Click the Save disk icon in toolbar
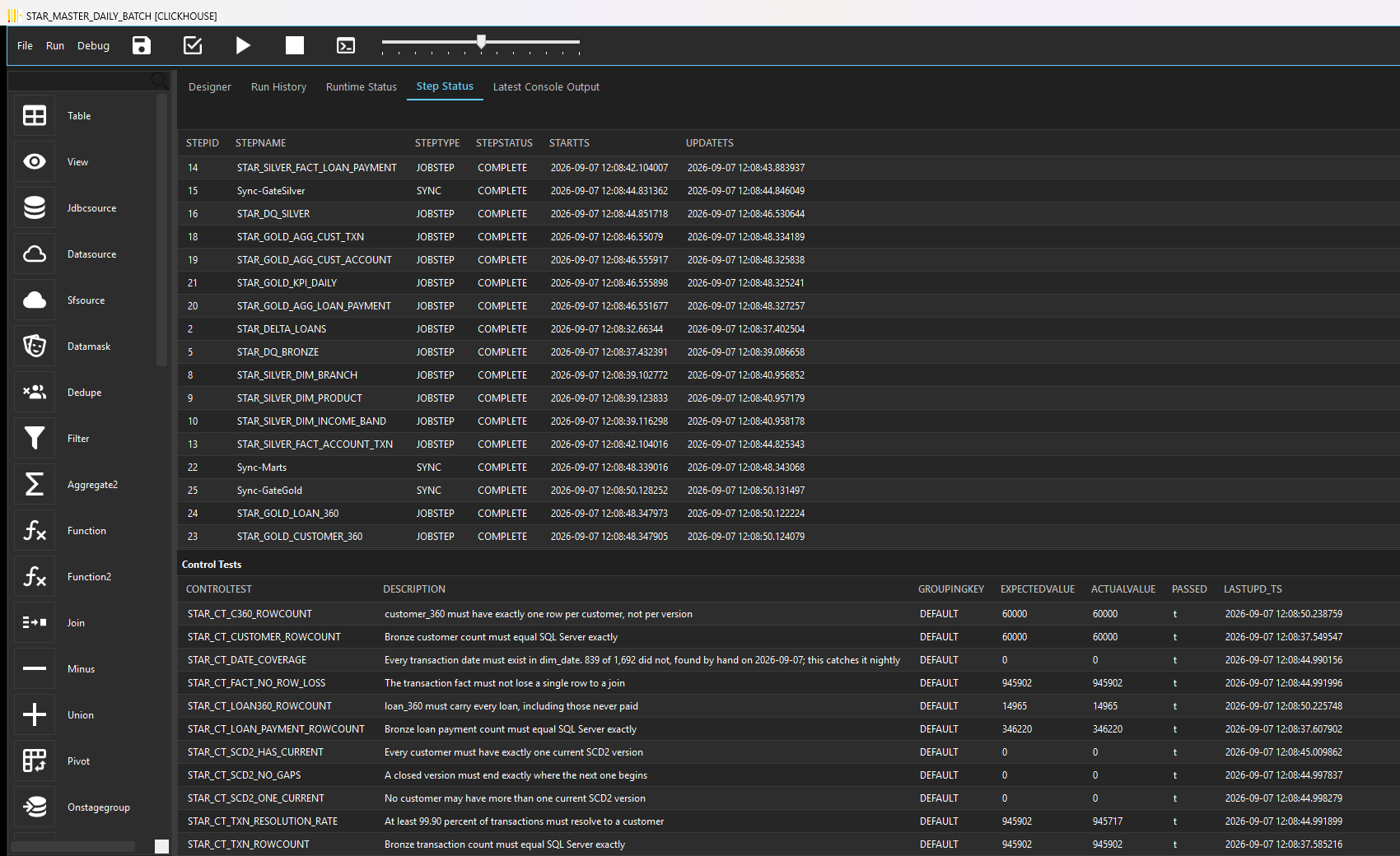This screenshot has width=1400, height=856. pos(142,45)
